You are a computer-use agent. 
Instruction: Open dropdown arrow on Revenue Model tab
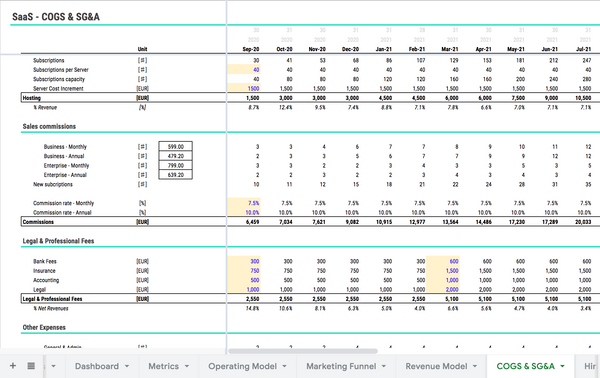[475, 366]
